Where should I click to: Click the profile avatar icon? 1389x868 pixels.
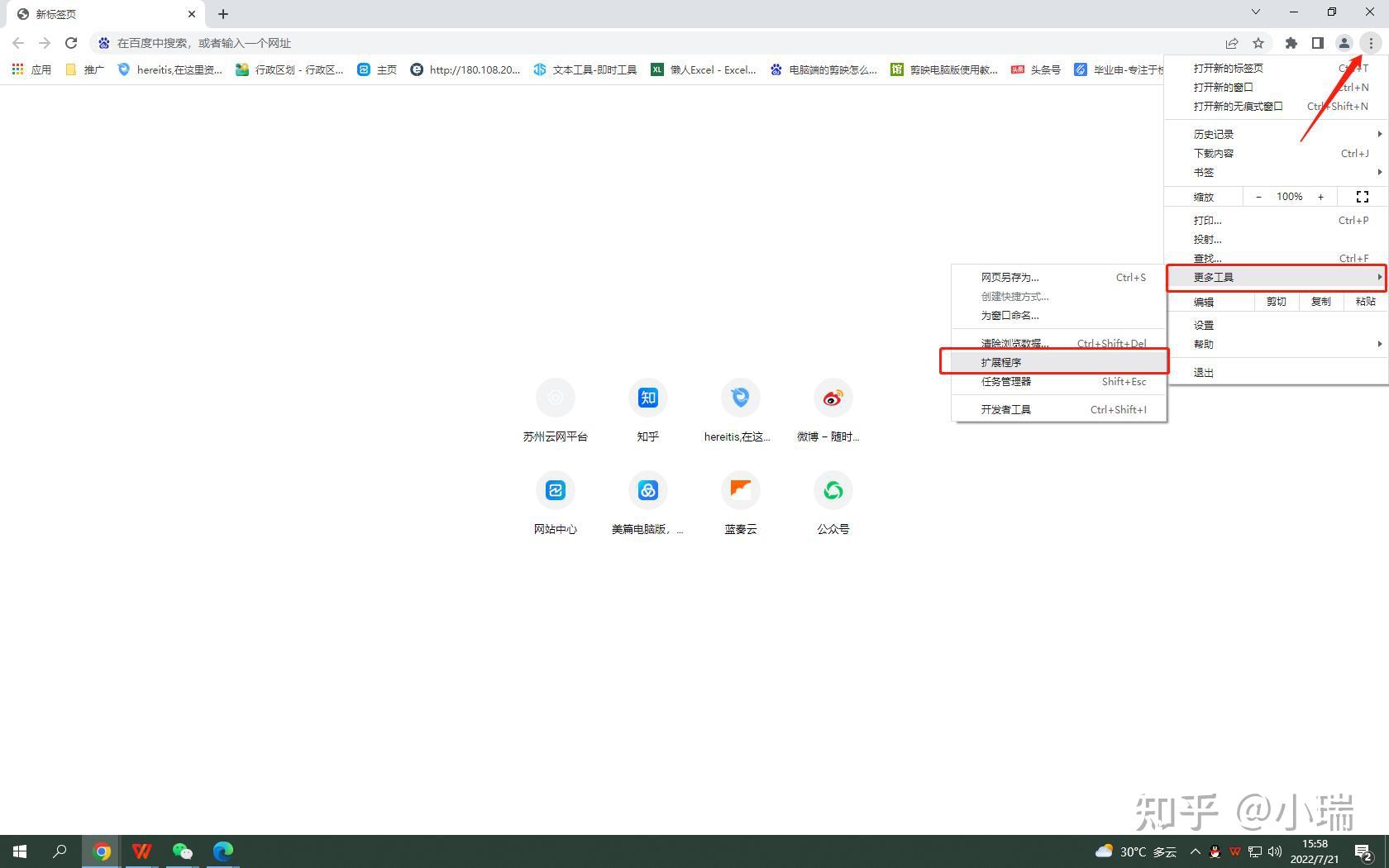pos(1343,43)
